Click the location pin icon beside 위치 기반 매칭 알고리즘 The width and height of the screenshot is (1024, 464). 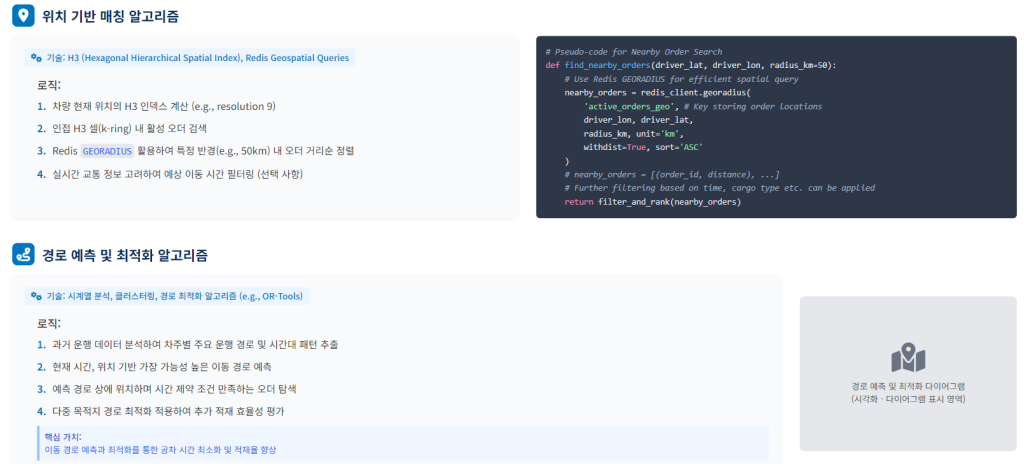pos(23,17)
